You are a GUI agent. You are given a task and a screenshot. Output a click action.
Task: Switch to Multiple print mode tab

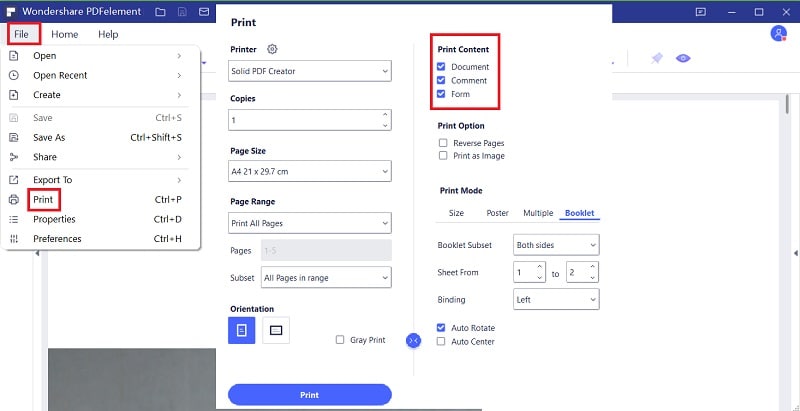point(538,213)
